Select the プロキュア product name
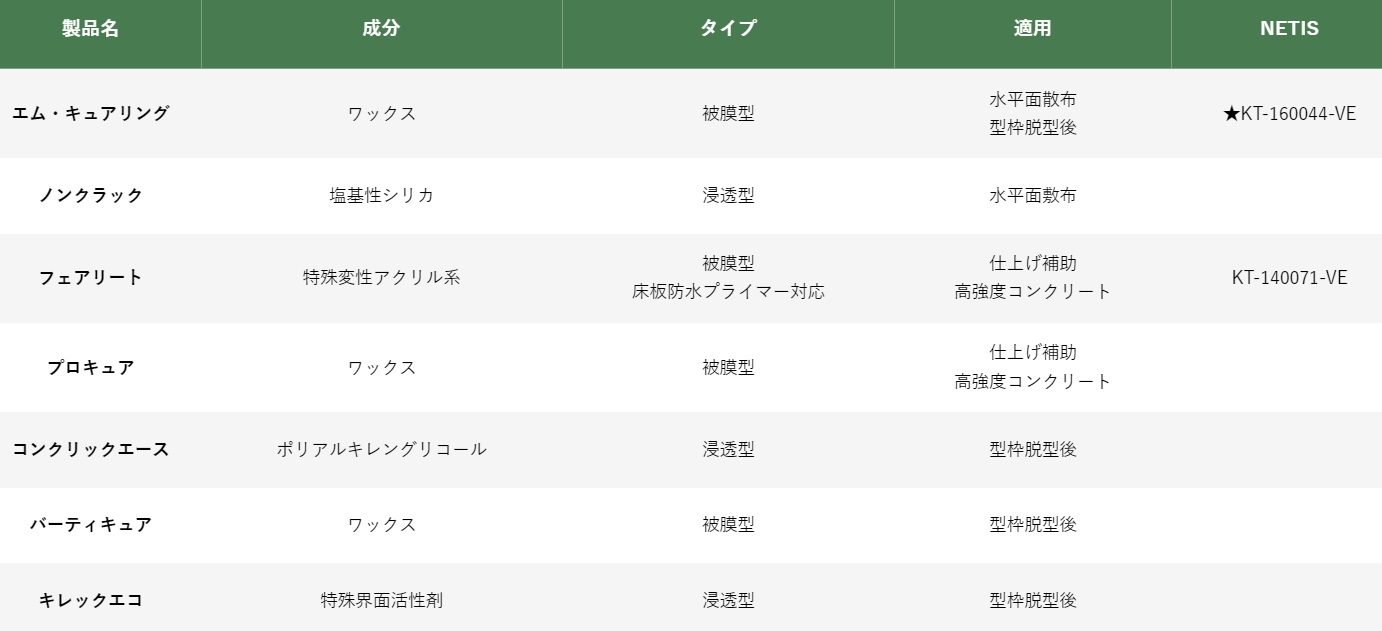Image resolution: width=1382 pixels, height=631 pixels. [x=91, y=367]
